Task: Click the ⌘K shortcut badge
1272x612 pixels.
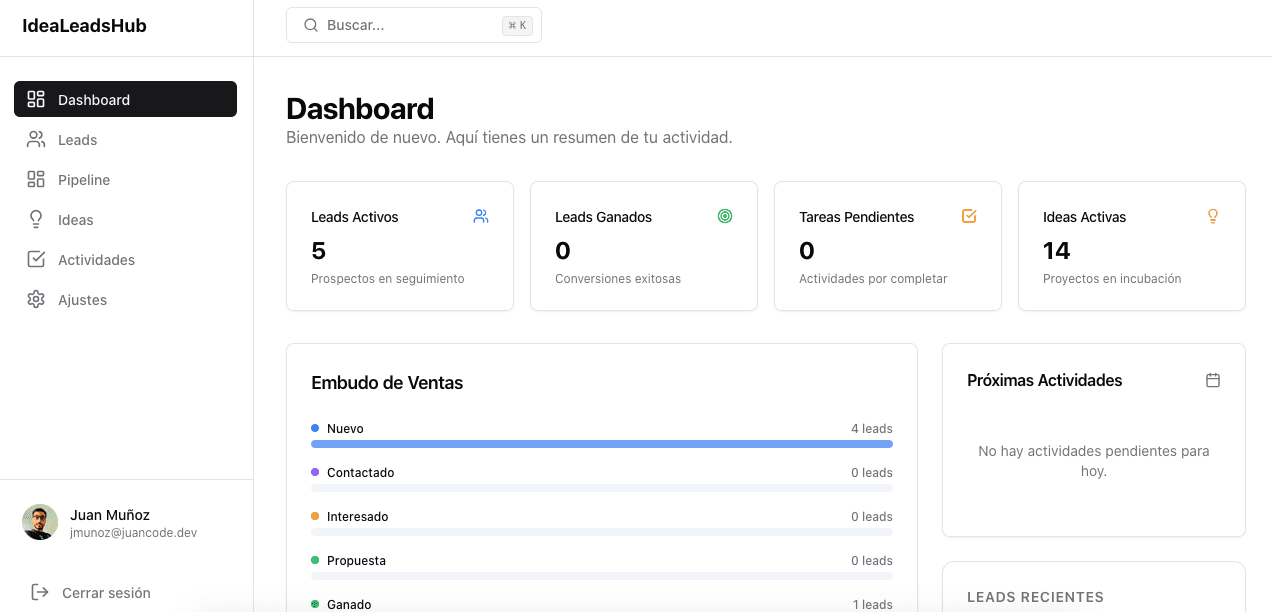Action: [517, 26]
